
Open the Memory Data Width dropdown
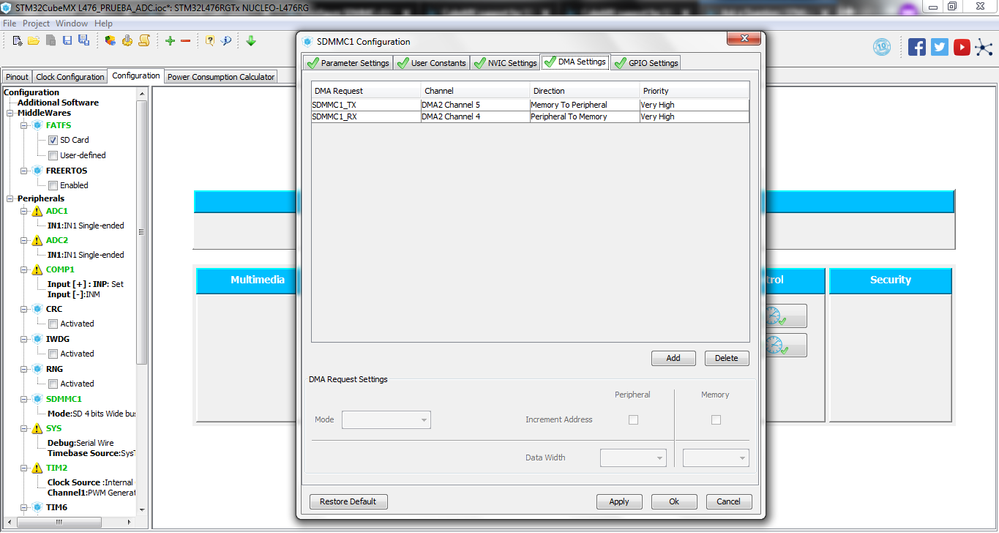click(716, 458)
